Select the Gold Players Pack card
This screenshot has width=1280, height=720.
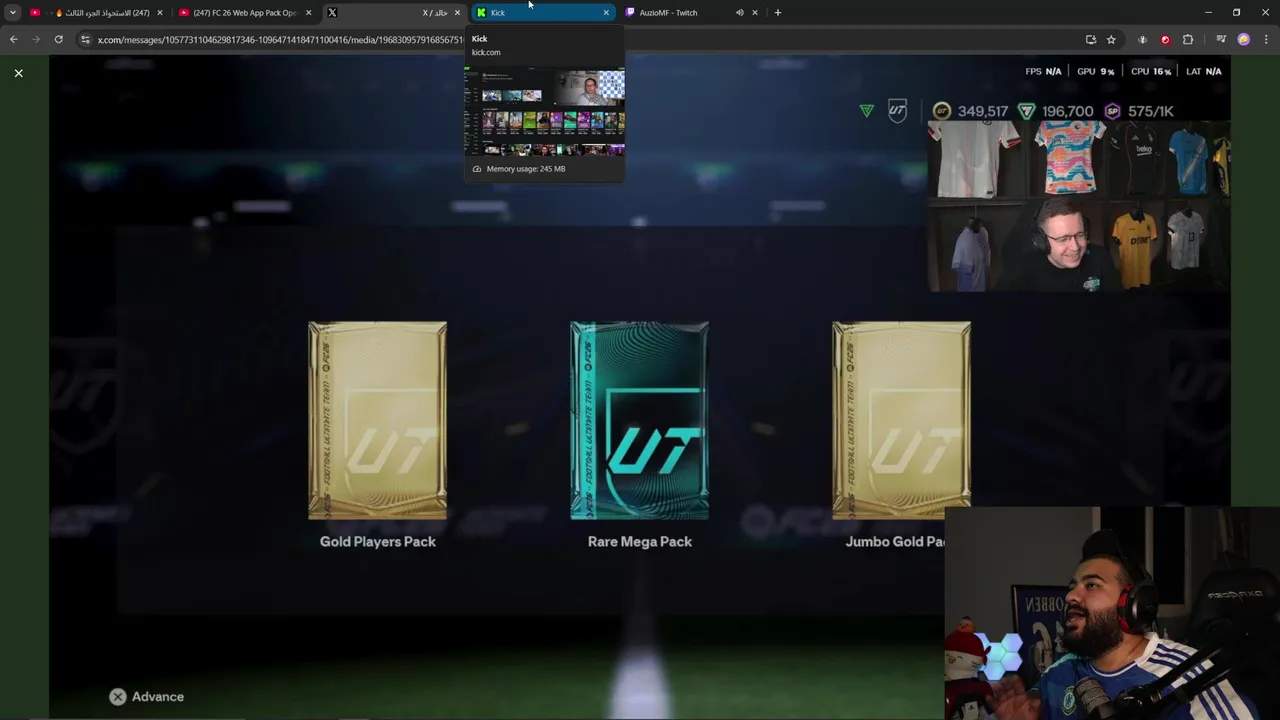[x=377, y=420]
